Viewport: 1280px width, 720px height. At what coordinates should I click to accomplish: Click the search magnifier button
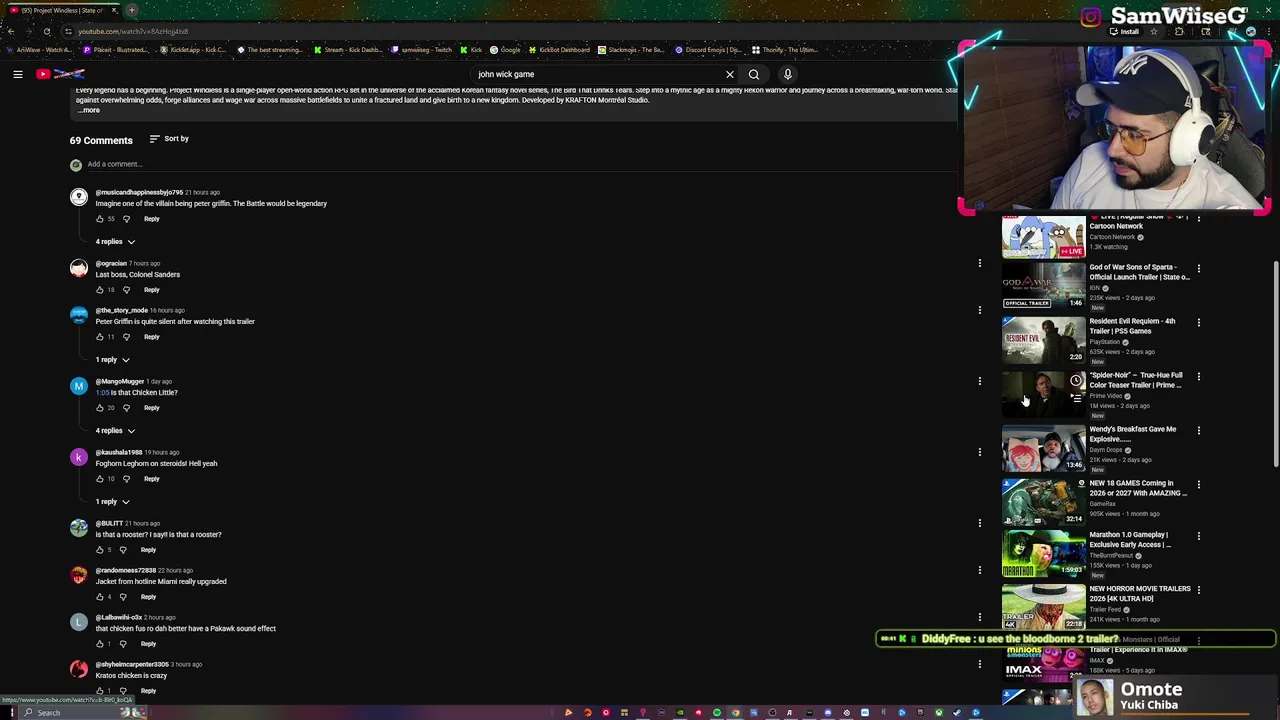[x=754, y=74]
